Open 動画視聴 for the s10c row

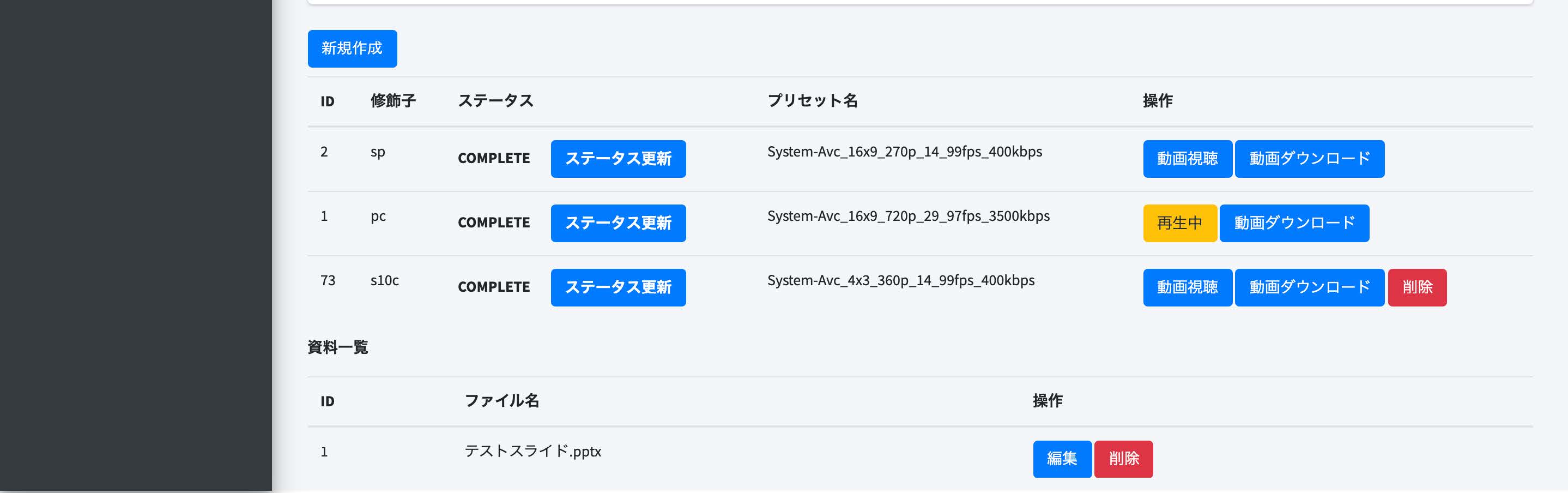point(1187,287)
